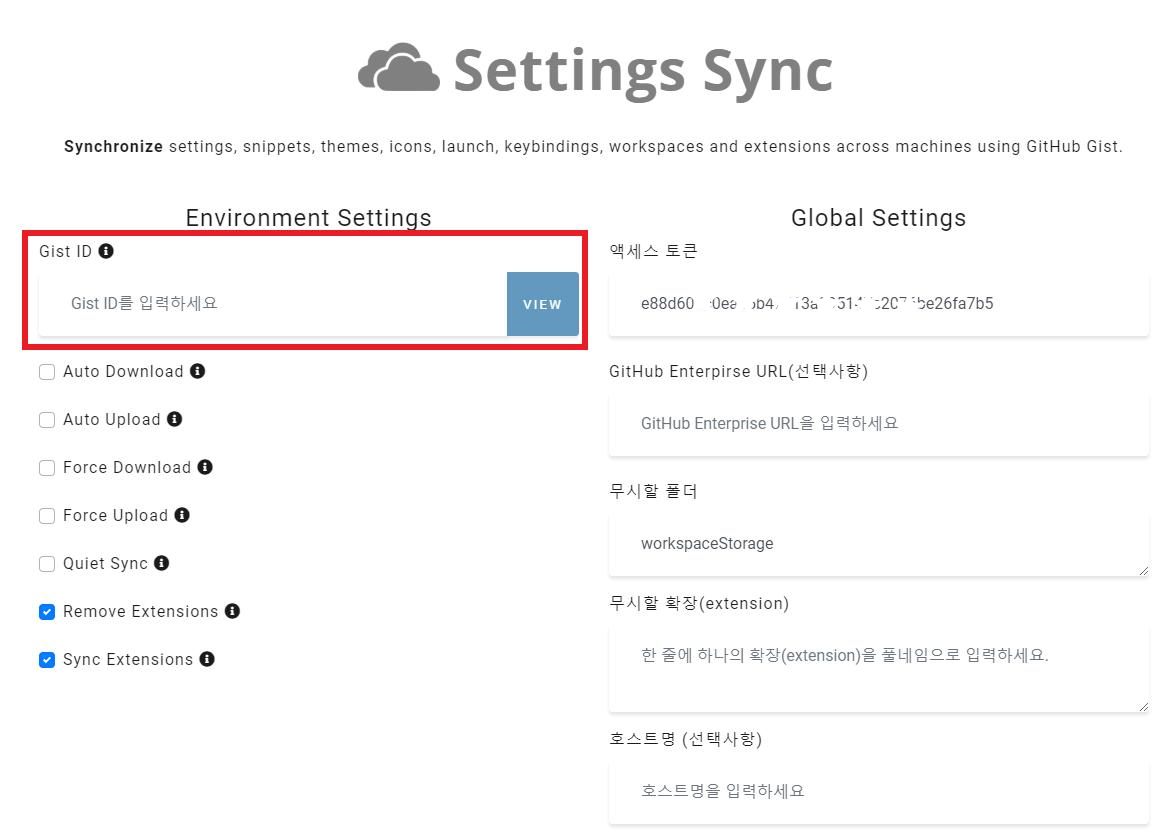Uncheck the Remove Extensions checkbox
Image resolution: width=1176 pixels, height=834 pixels.
(x=47, y=612)
